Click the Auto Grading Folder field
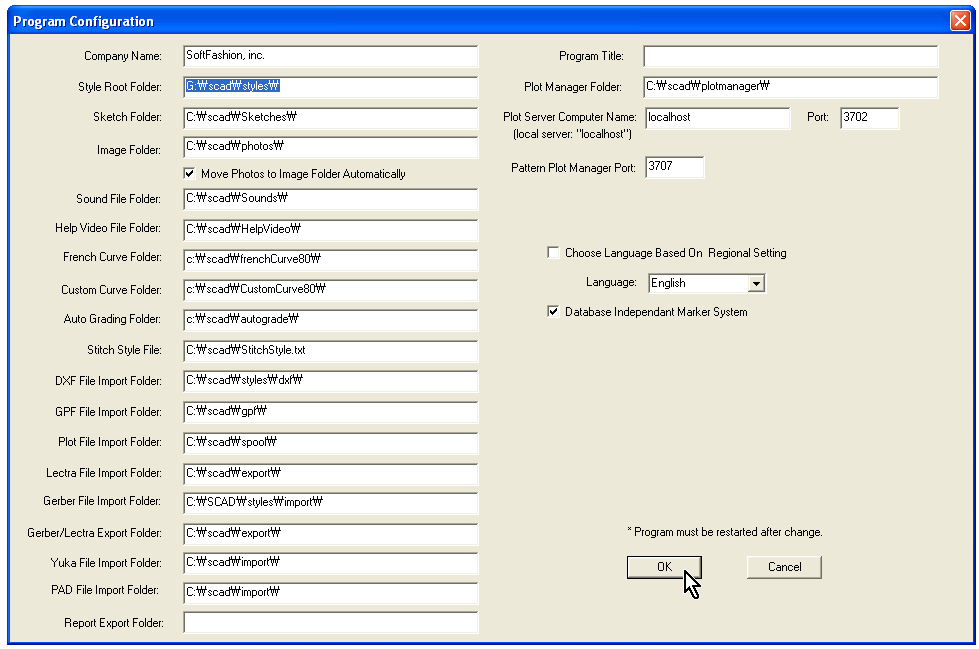Image resolution: width=979 pixels, height=649 pixels. 331,320
